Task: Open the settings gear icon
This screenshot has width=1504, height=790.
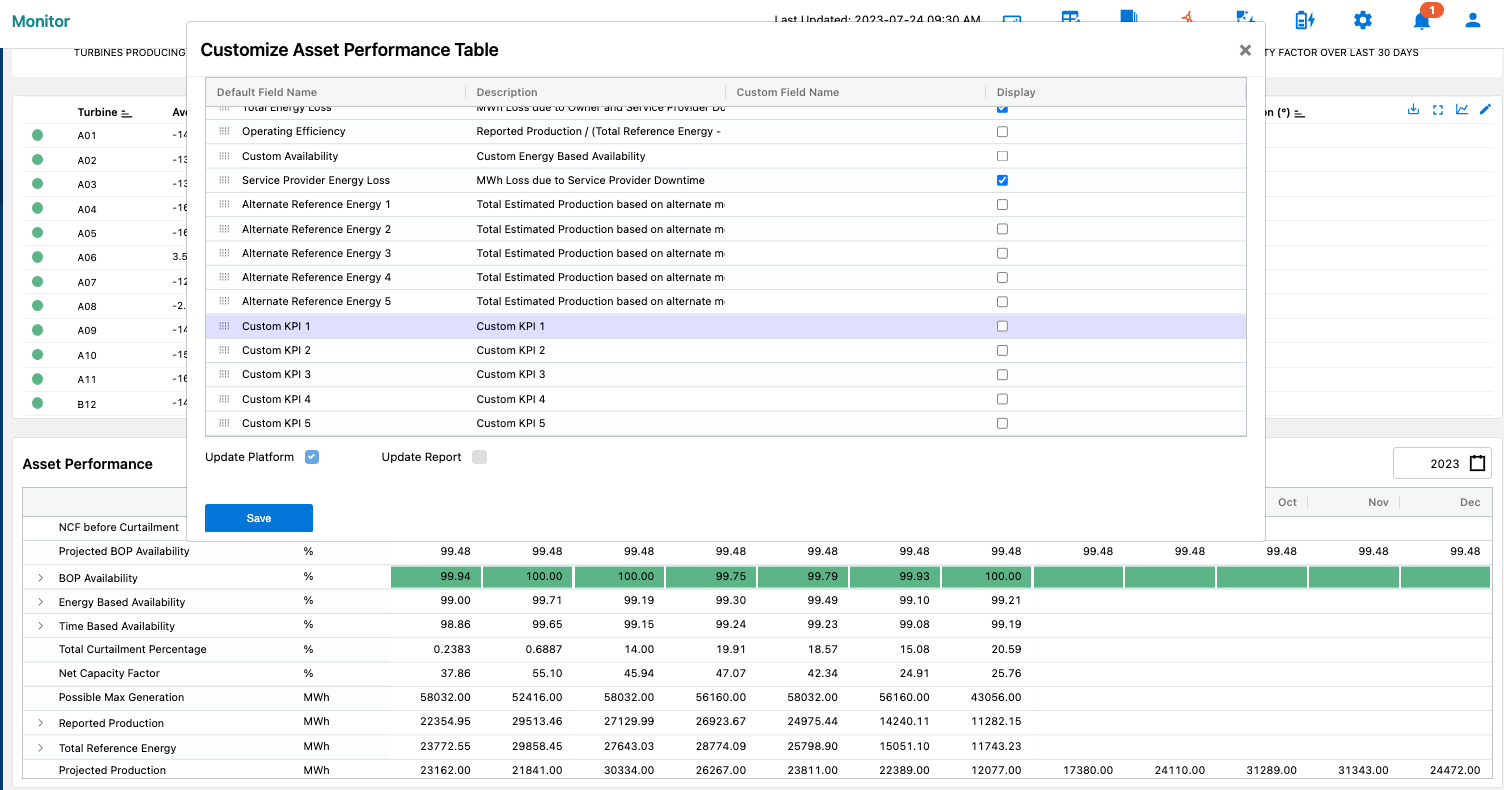Action: 1362,20
